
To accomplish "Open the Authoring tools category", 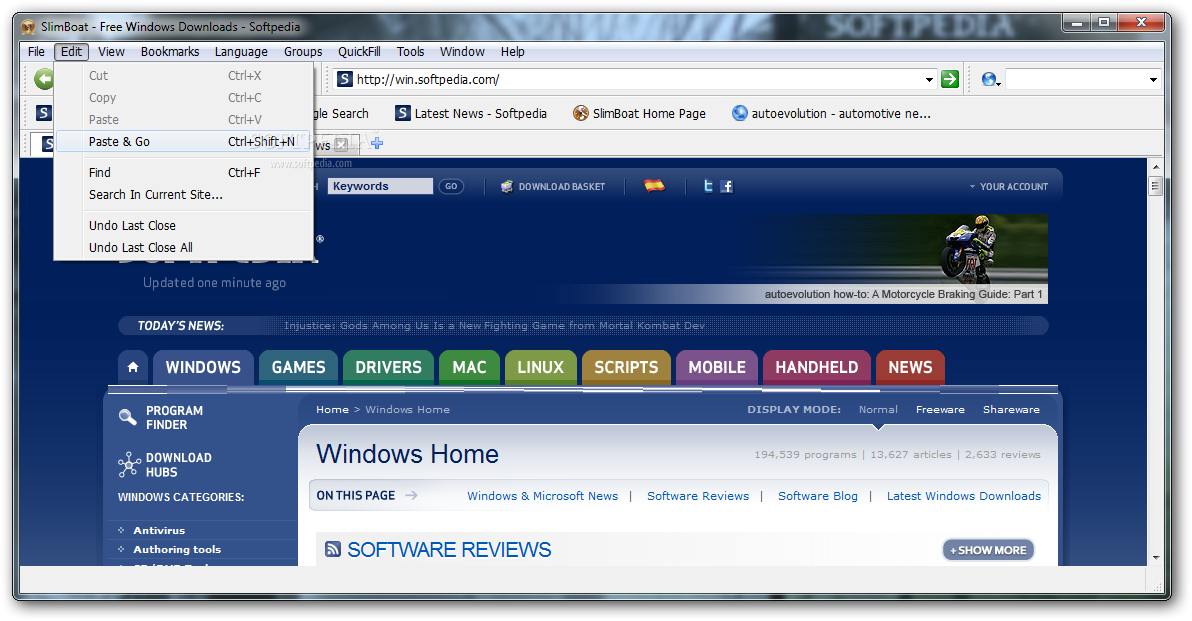I will click(x=177, y=549).
